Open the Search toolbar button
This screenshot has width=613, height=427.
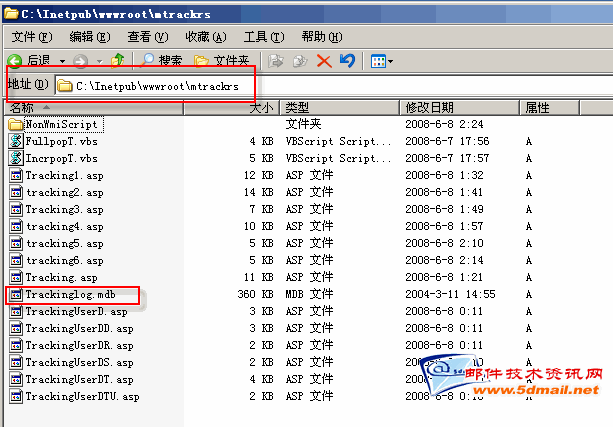[163, 61]
